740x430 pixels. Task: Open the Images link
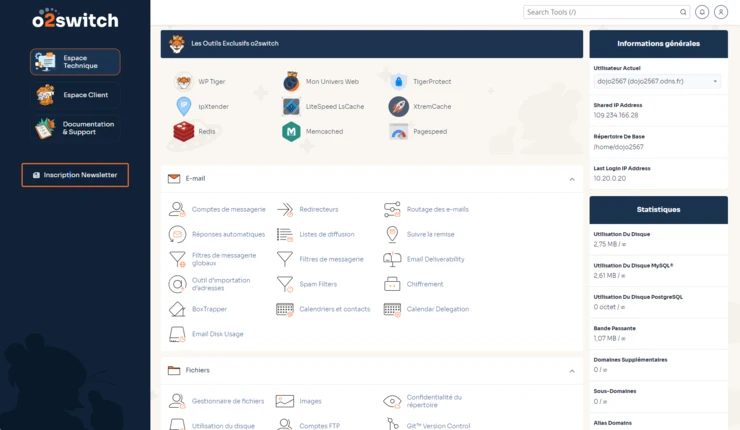(x=310, y=401)
